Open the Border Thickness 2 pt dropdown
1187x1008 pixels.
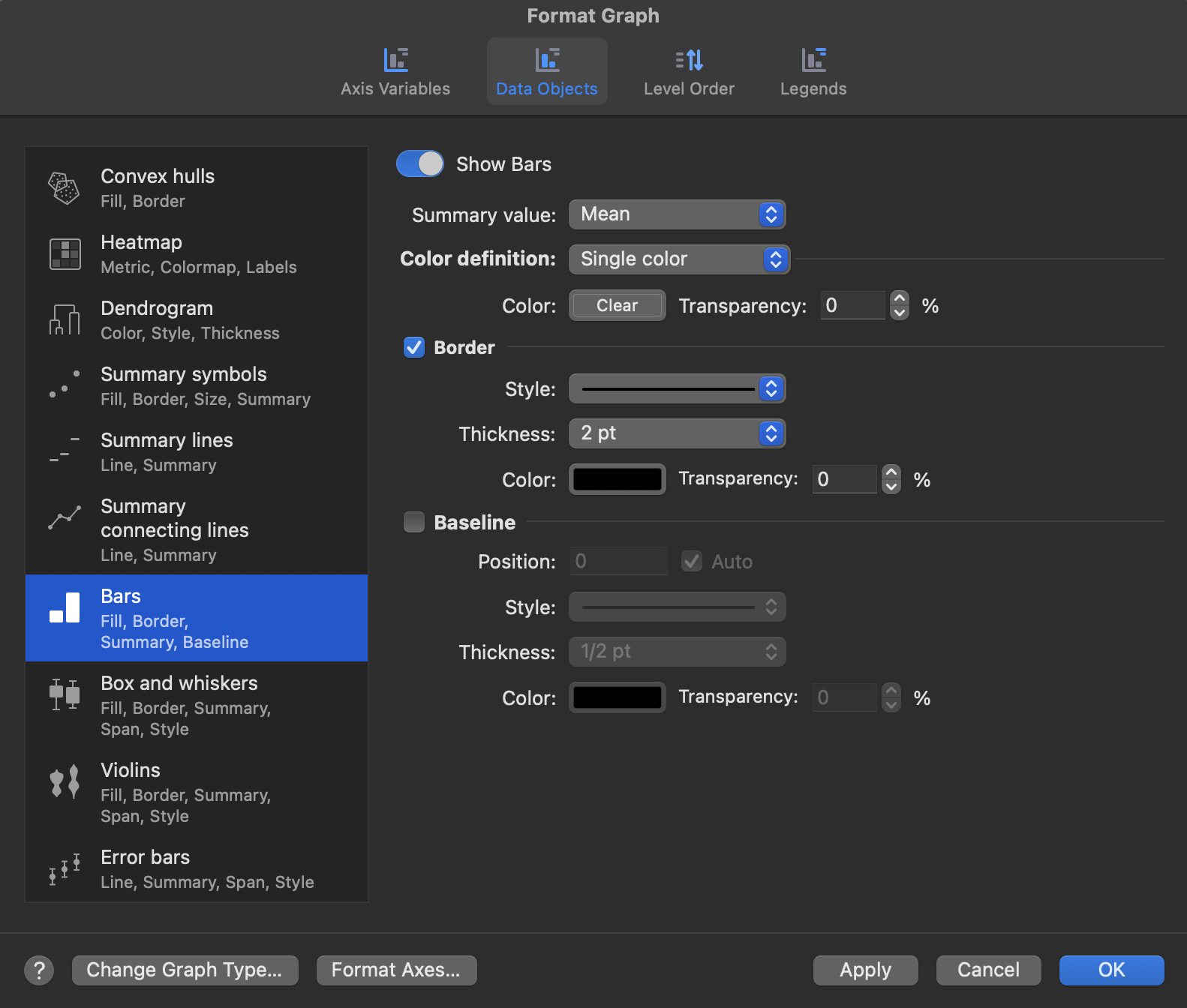677,433
